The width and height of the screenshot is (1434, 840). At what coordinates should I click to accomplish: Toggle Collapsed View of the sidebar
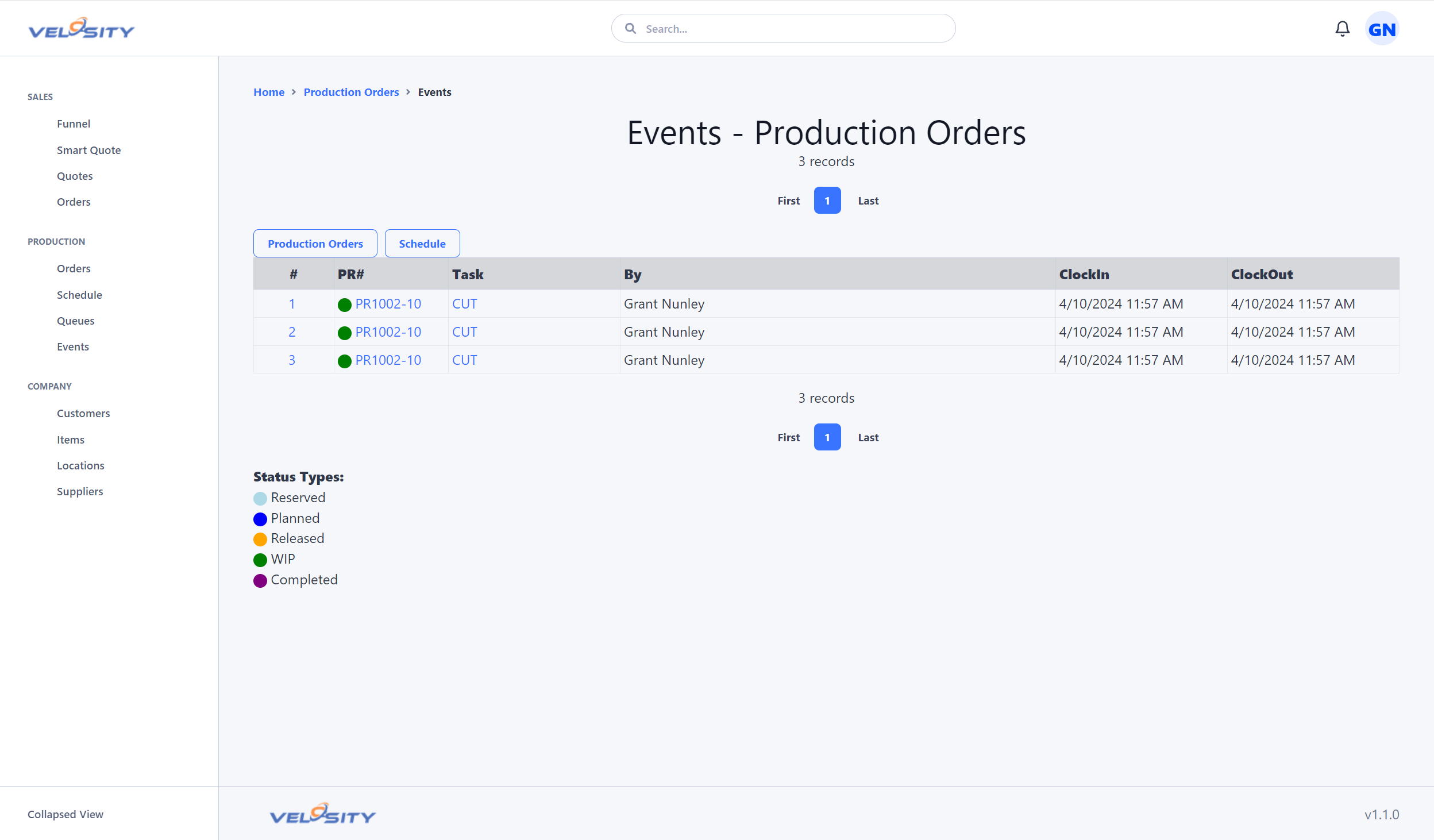65,814
